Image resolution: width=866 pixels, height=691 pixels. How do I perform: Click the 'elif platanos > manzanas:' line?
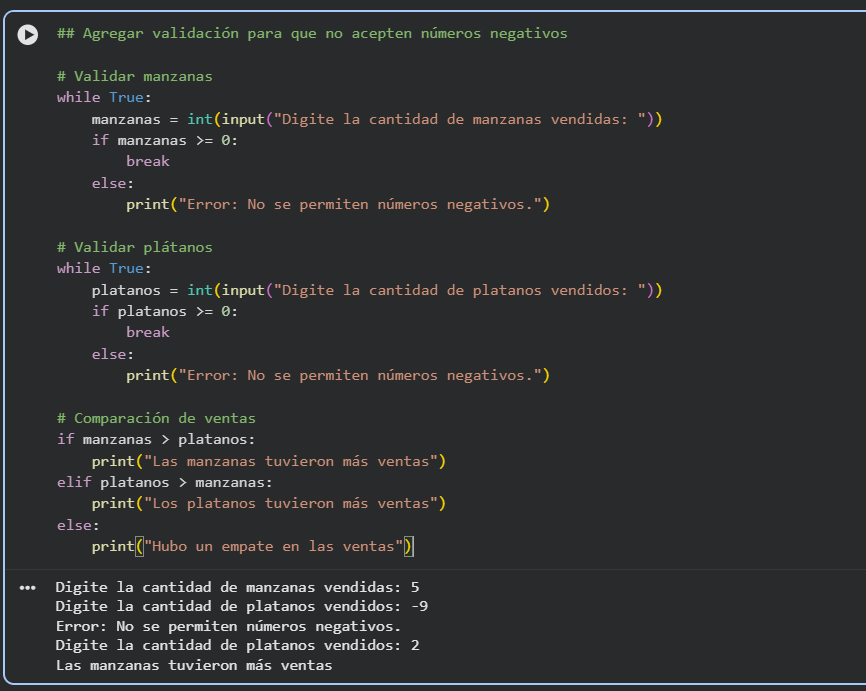click(x=165, y=482)
